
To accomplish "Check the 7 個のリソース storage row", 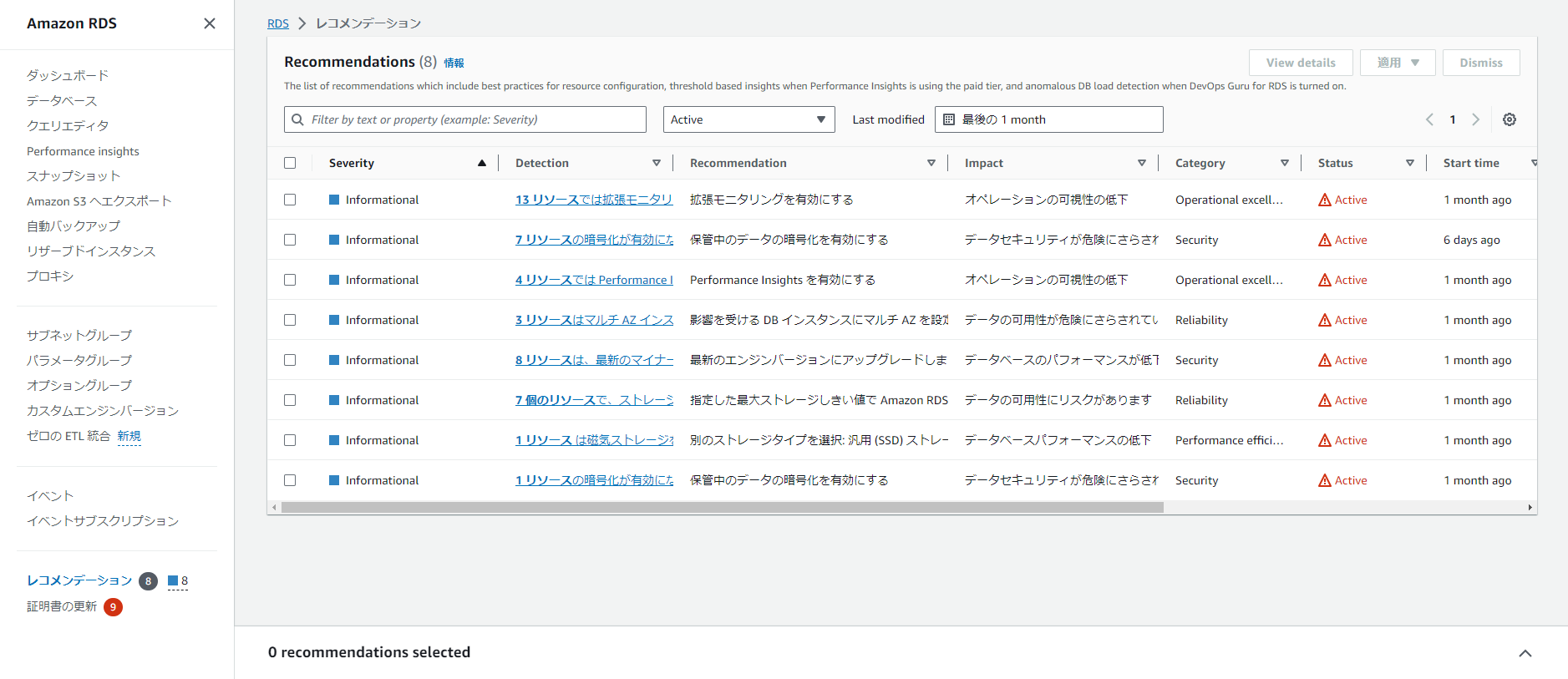I will click(x=290, y=400).
